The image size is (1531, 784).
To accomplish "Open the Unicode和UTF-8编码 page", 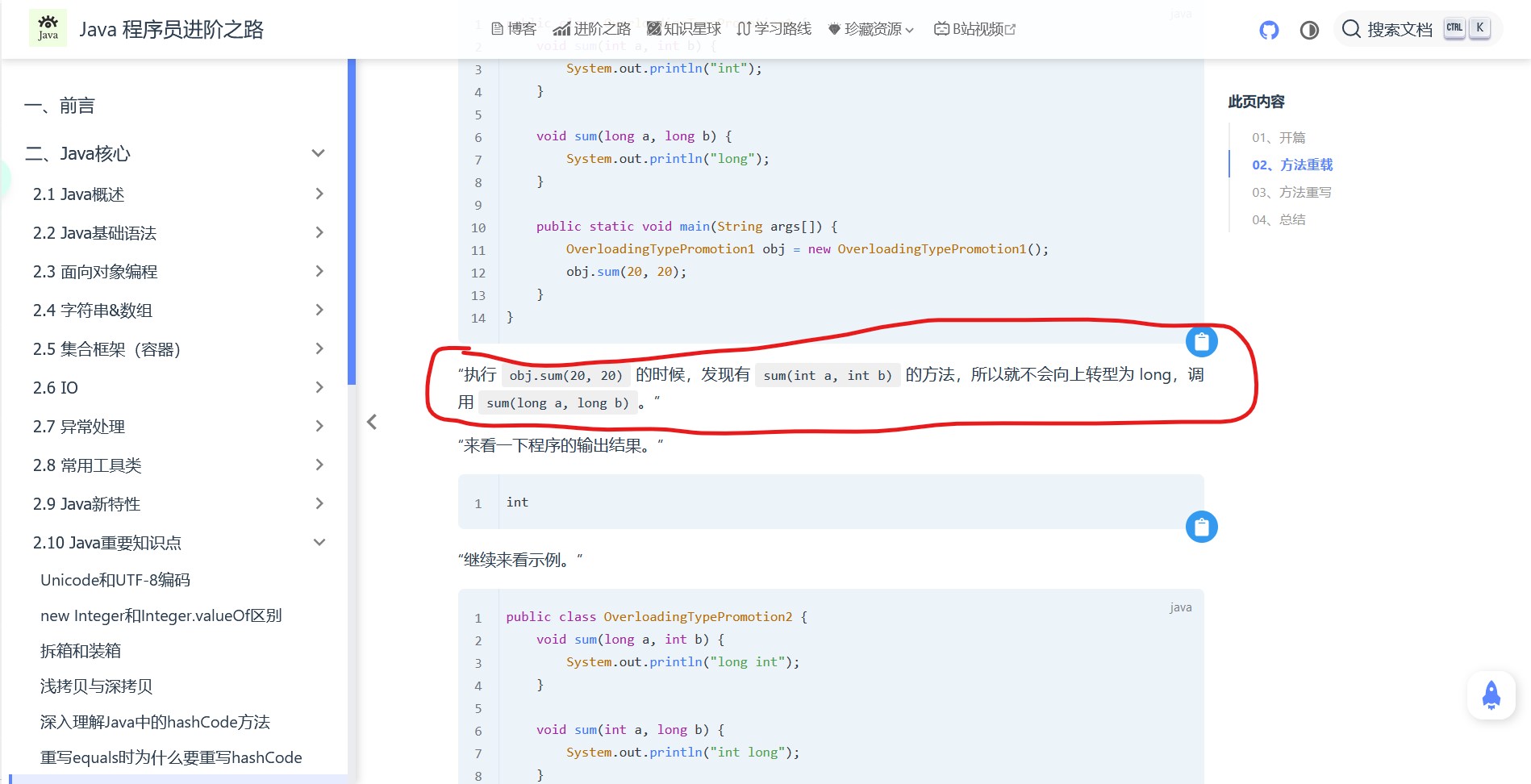I will point(115,580).
